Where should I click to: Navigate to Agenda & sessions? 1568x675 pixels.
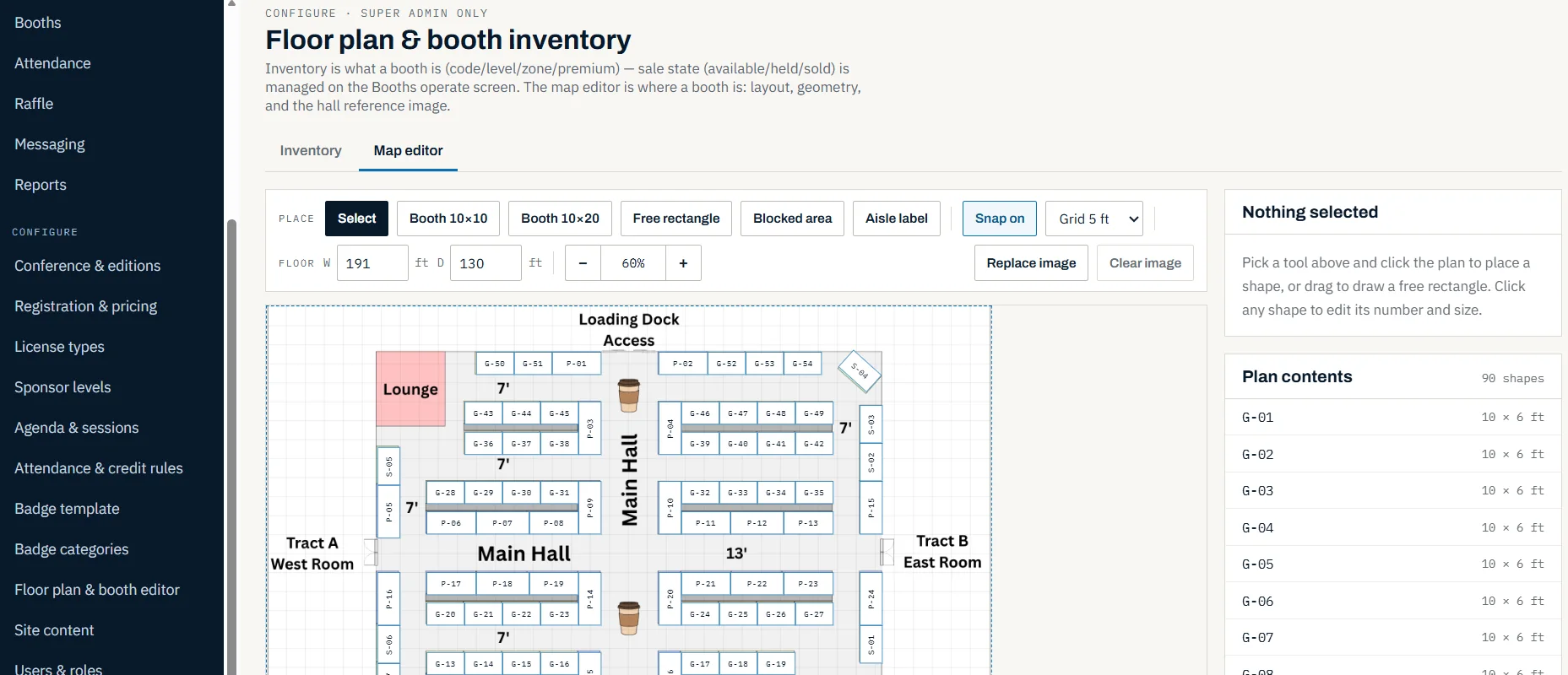pyautogui.click(x=77, y=428)
